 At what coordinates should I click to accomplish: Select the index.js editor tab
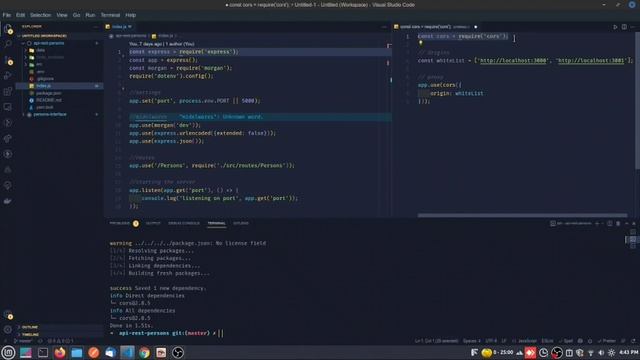[x=119, y=27]
